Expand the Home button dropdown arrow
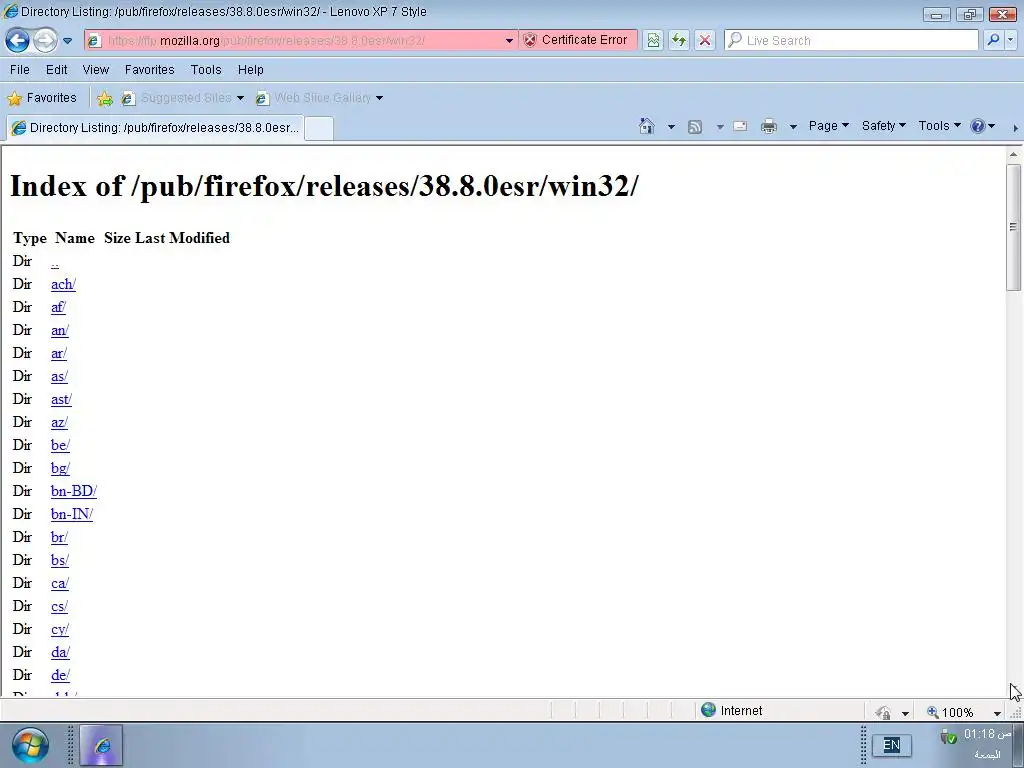Image resolution: width=1024 pixels, height=768 pixels. click(x=671, y=127)
